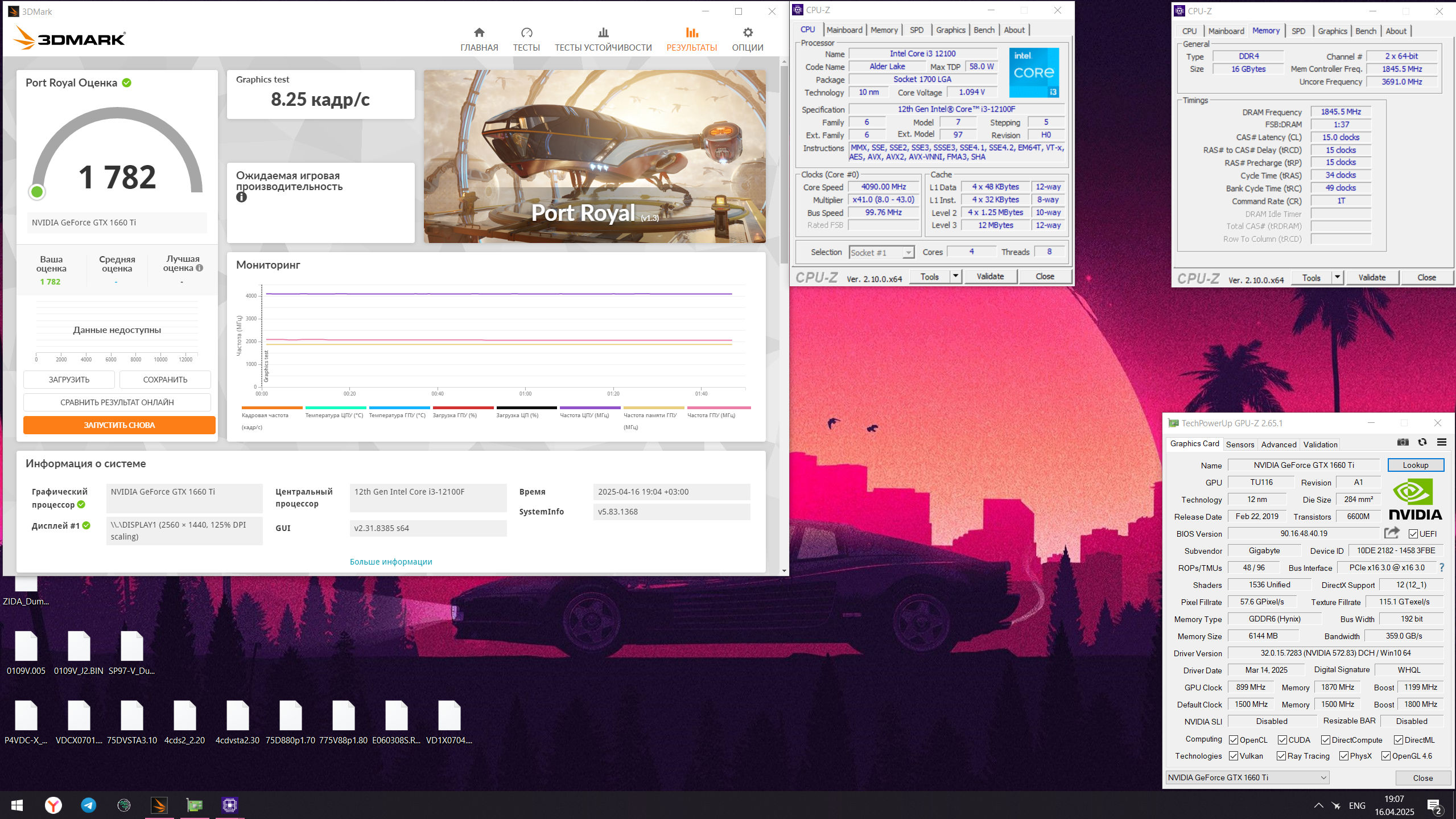This screenshot has width=1456, height=819.
Task: Click info icon beside Лучшая оценка
Action: [199, 268]
